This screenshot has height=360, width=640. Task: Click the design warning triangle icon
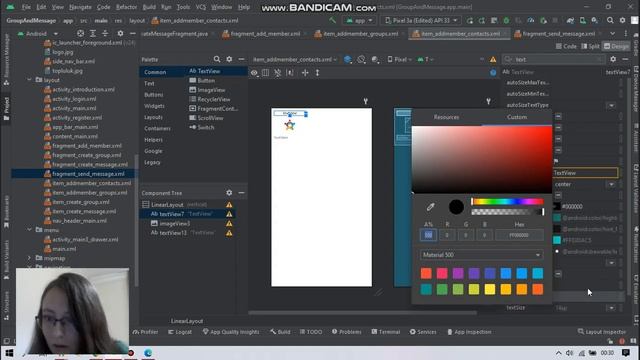click(x=493, y=60)
